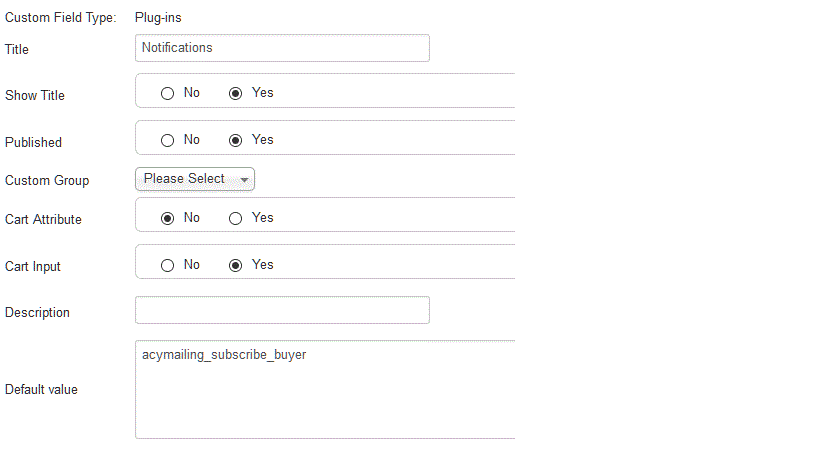Choose No for Cart Attribute

(x=168, y=218)
